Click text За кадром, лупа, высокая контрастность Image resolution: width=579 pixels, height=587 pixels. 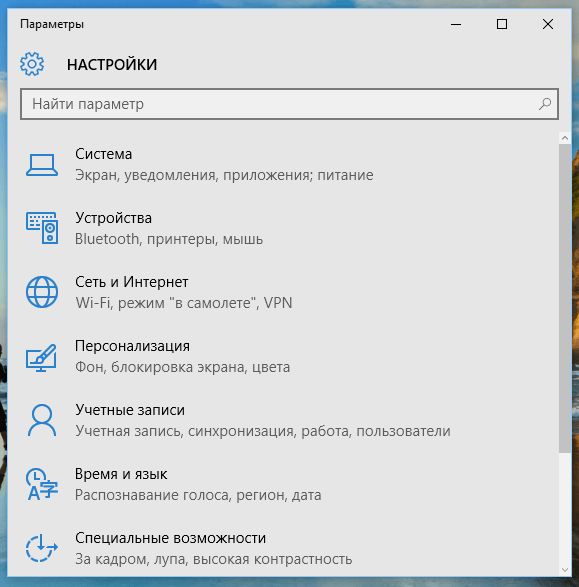point(214,559)
